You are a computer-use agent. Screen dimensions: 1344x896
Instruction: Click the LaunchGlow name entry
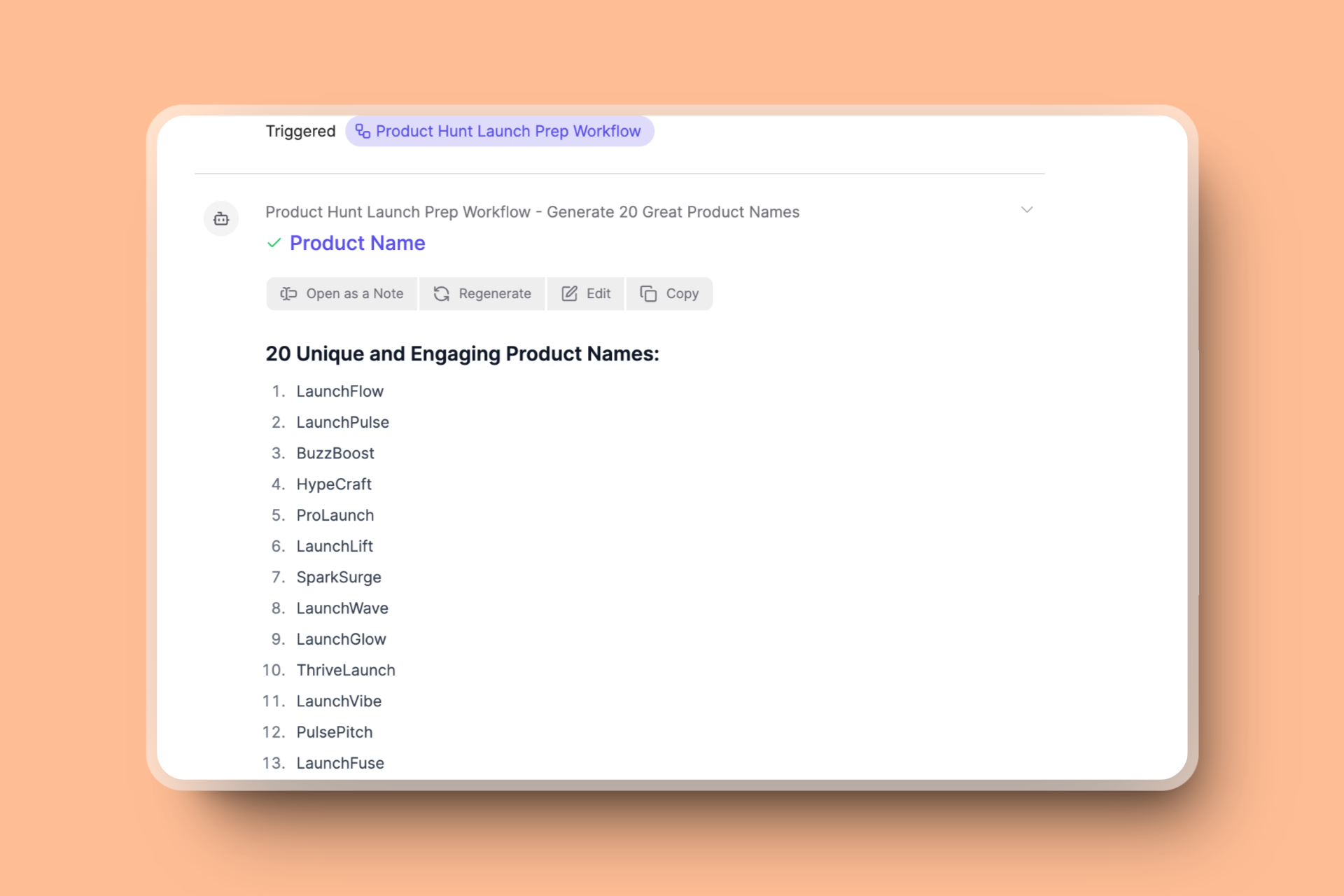coord(341,639)
